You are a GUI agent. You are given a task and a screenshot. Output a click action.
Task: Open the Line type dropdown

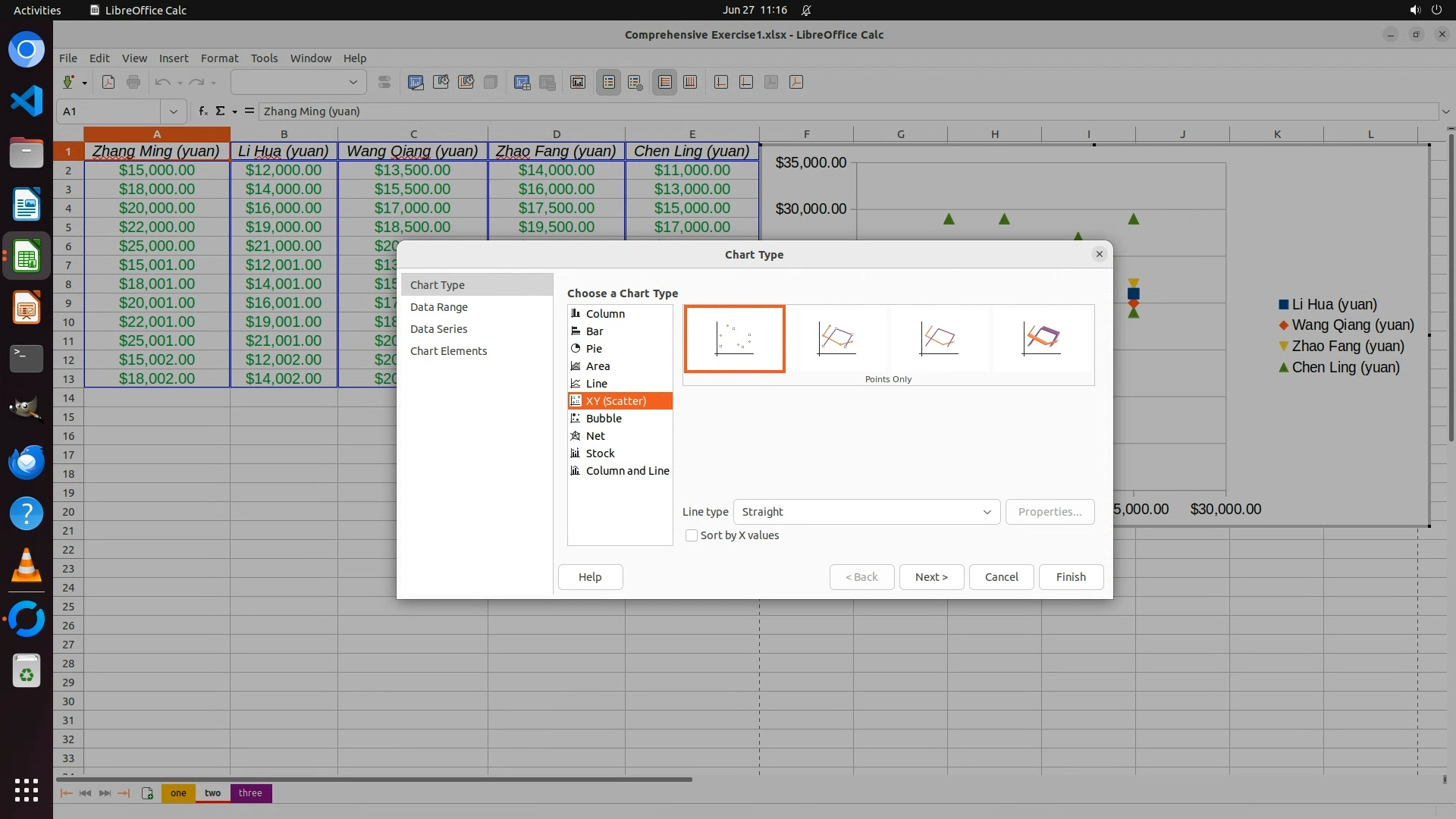point(866,512)
